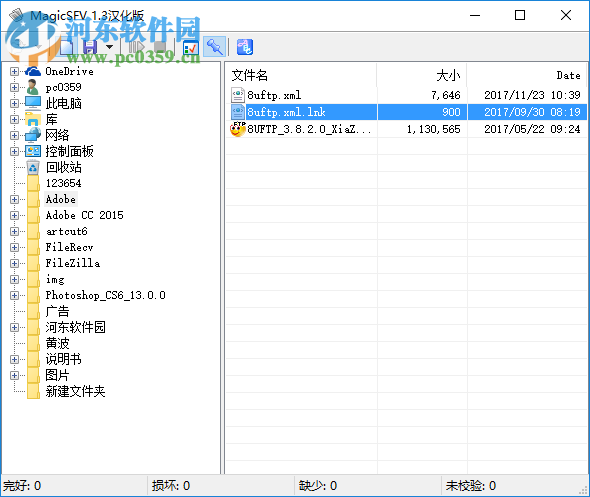Click the folder icon beside 123654
Image resolution: width=590 pixels, height=497 pixels.
(33, 183)
